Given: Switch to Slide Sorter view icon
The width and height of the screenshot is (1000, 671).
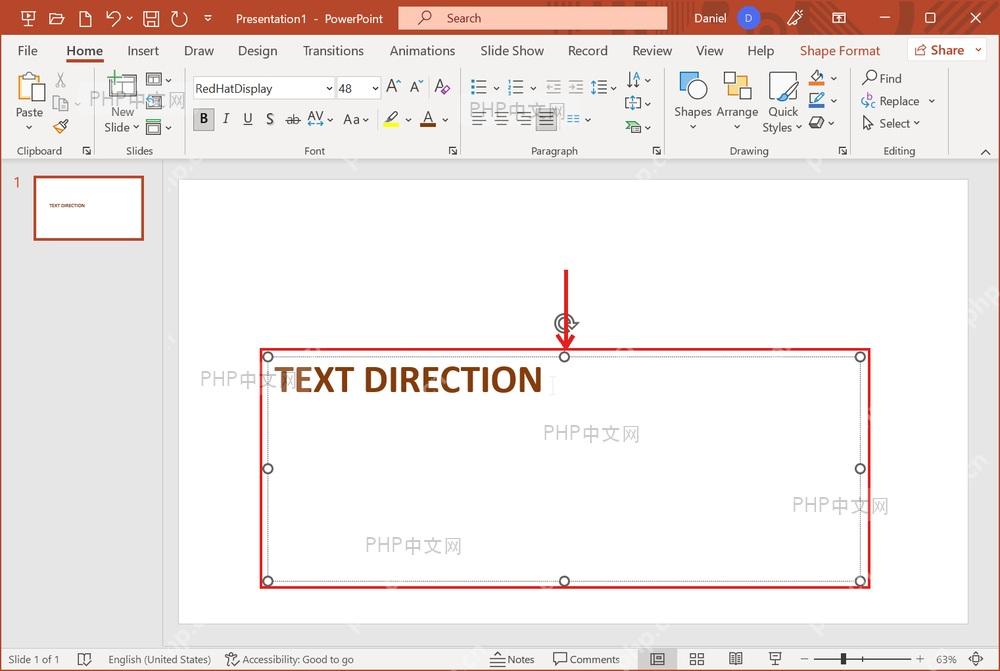Looking at the screenshot, I should pyautogui.click(x=697, y=659).
